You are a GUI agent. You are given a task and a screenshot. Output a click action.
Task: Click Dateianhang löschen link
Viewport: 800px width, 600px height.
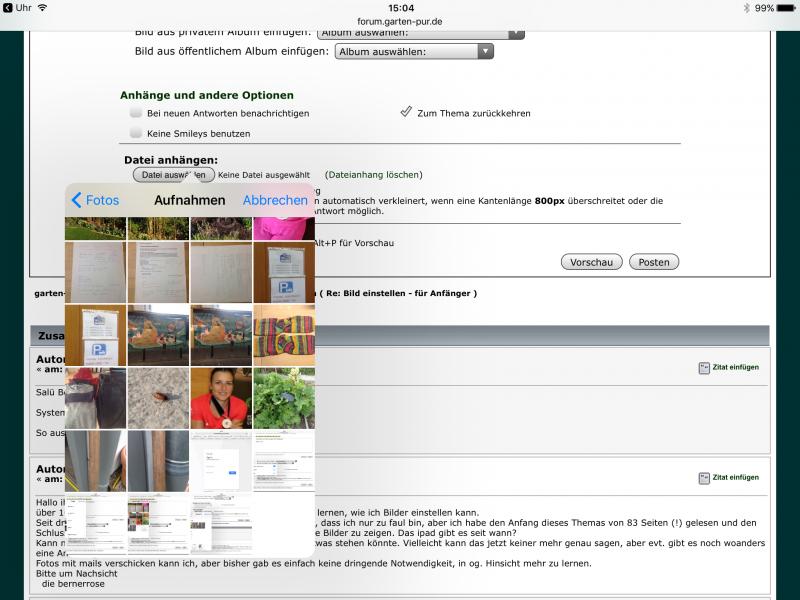click(374, 175)
